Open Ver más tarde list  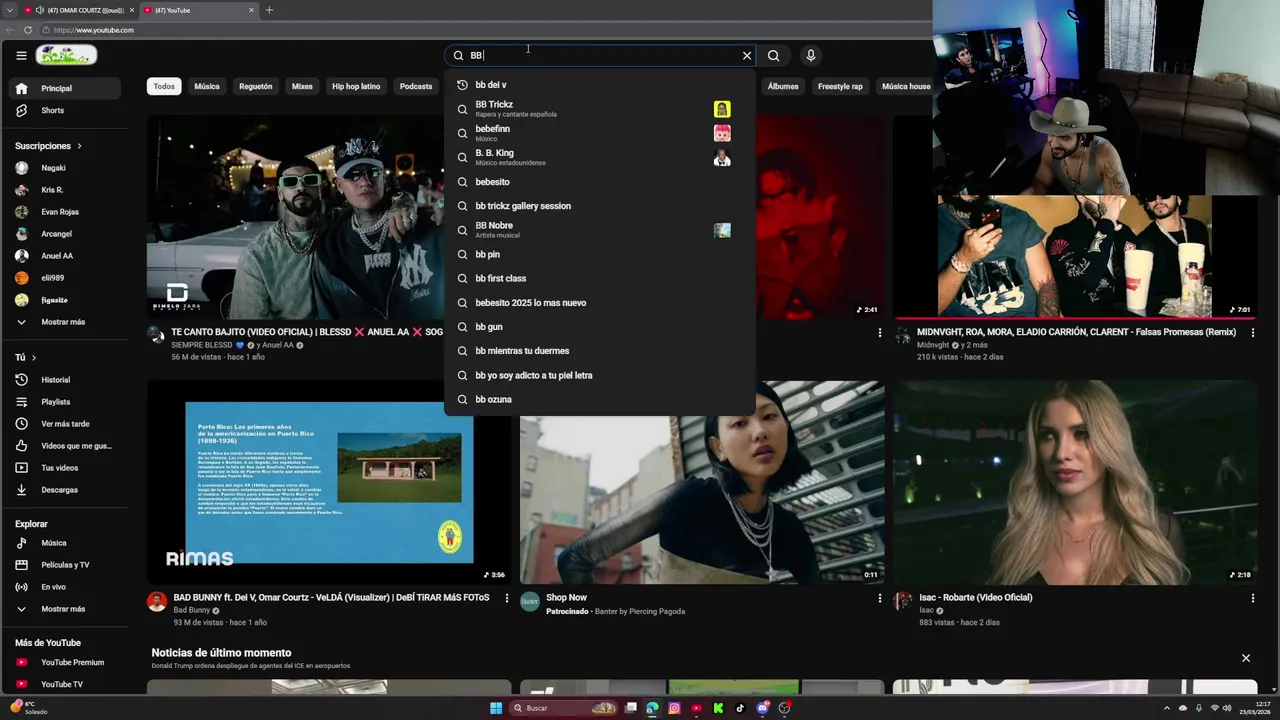coord(64,424)
